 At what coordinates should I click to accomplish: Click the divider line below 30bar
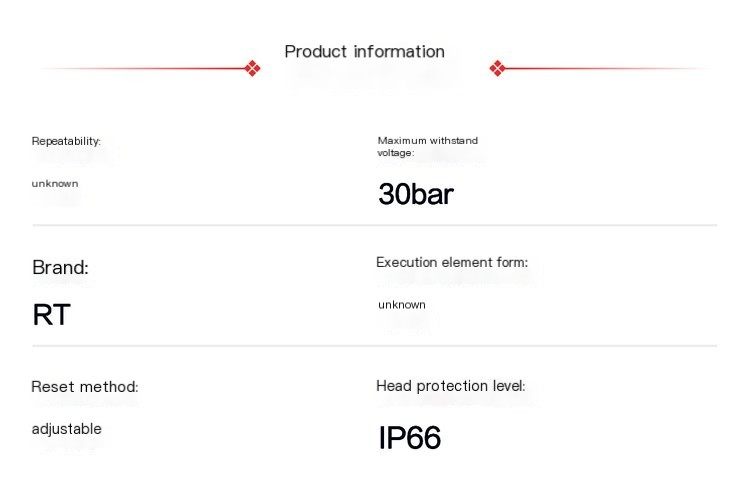(x=375, y=225)
